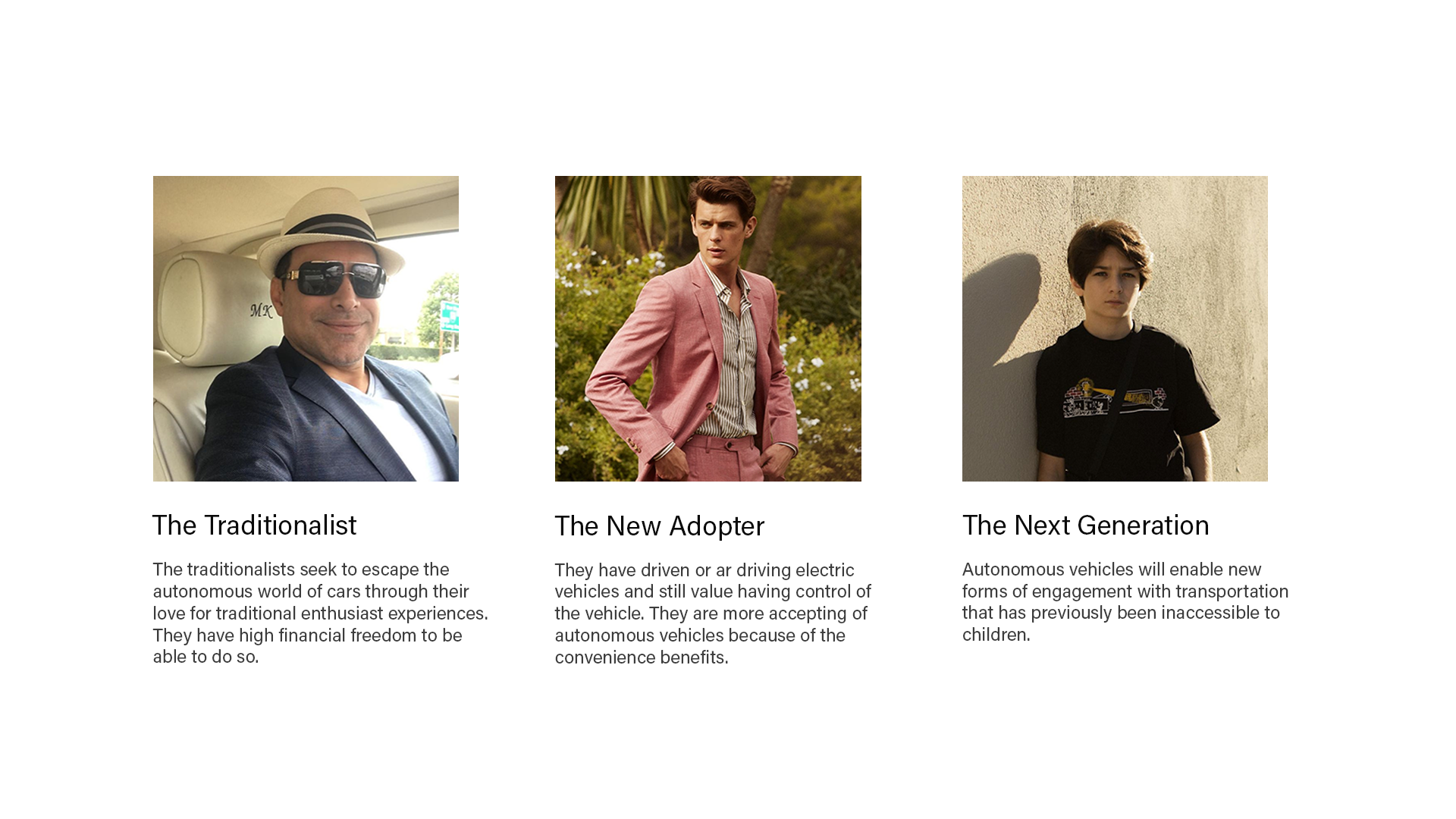The height and width of the screenshot is (819, 1456).
Task: Select the Traditionalist description paragraph
Action: [x=321, y=613]
